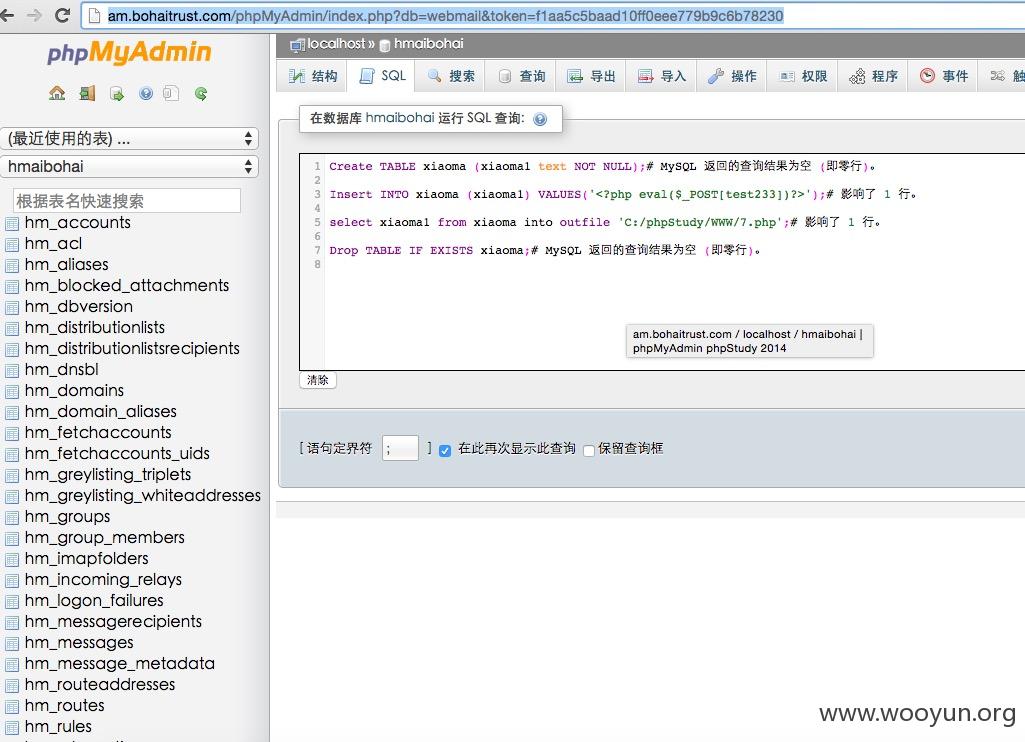The image size is (1025, 742).
Task: Click the browser forward arrow
Action: coord(34,15)
